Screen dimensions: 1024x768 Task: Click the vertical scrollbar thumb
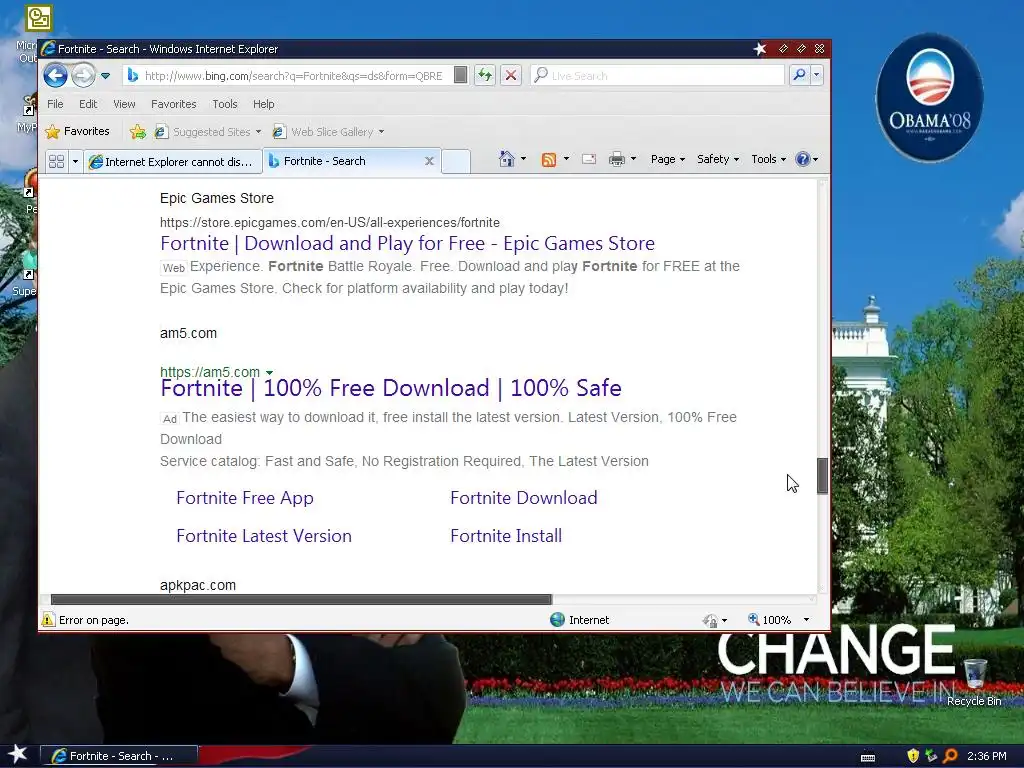tap(823, 475)
